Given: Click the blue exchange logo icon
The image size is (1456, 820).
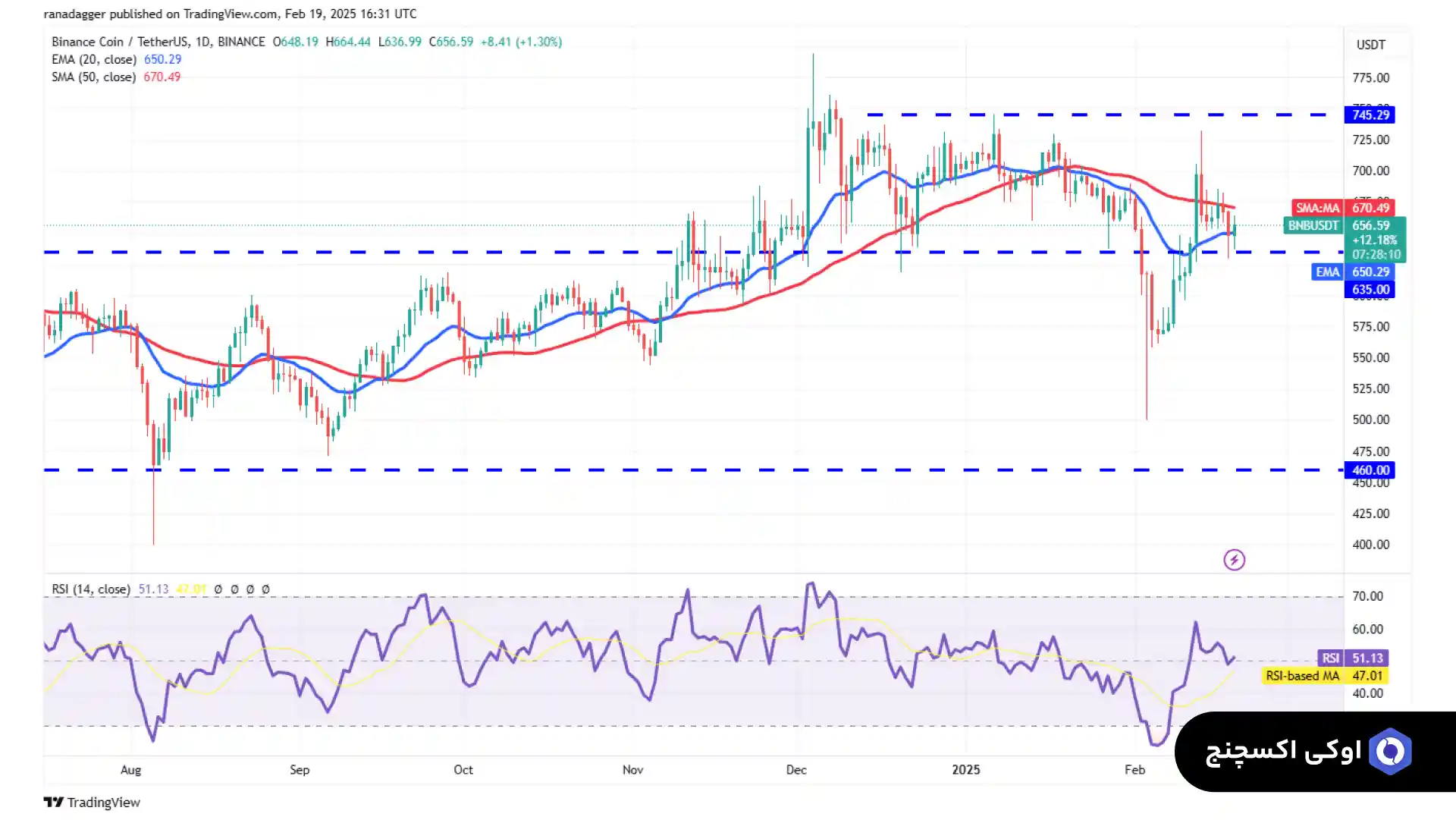Looking at the screenshot, I should tap(1390, 751).
